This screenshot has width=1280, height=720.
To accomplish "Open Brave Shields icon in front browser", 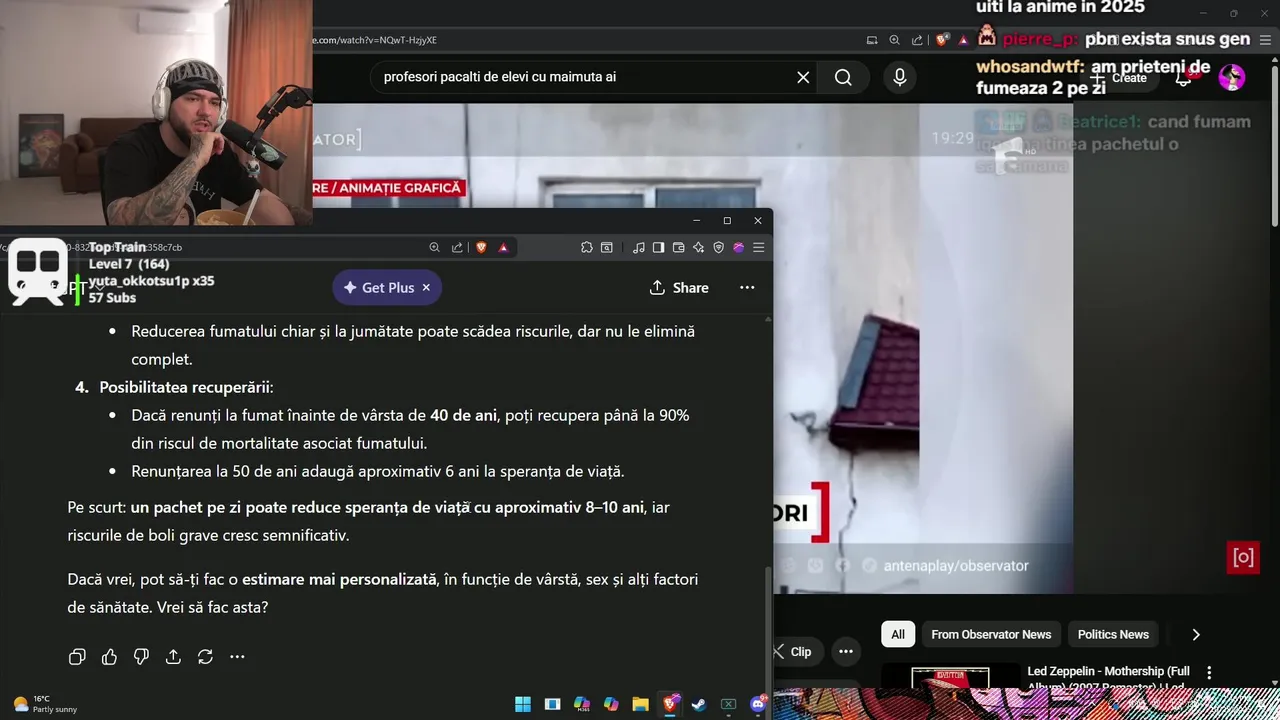I will (x=481, y=248).
